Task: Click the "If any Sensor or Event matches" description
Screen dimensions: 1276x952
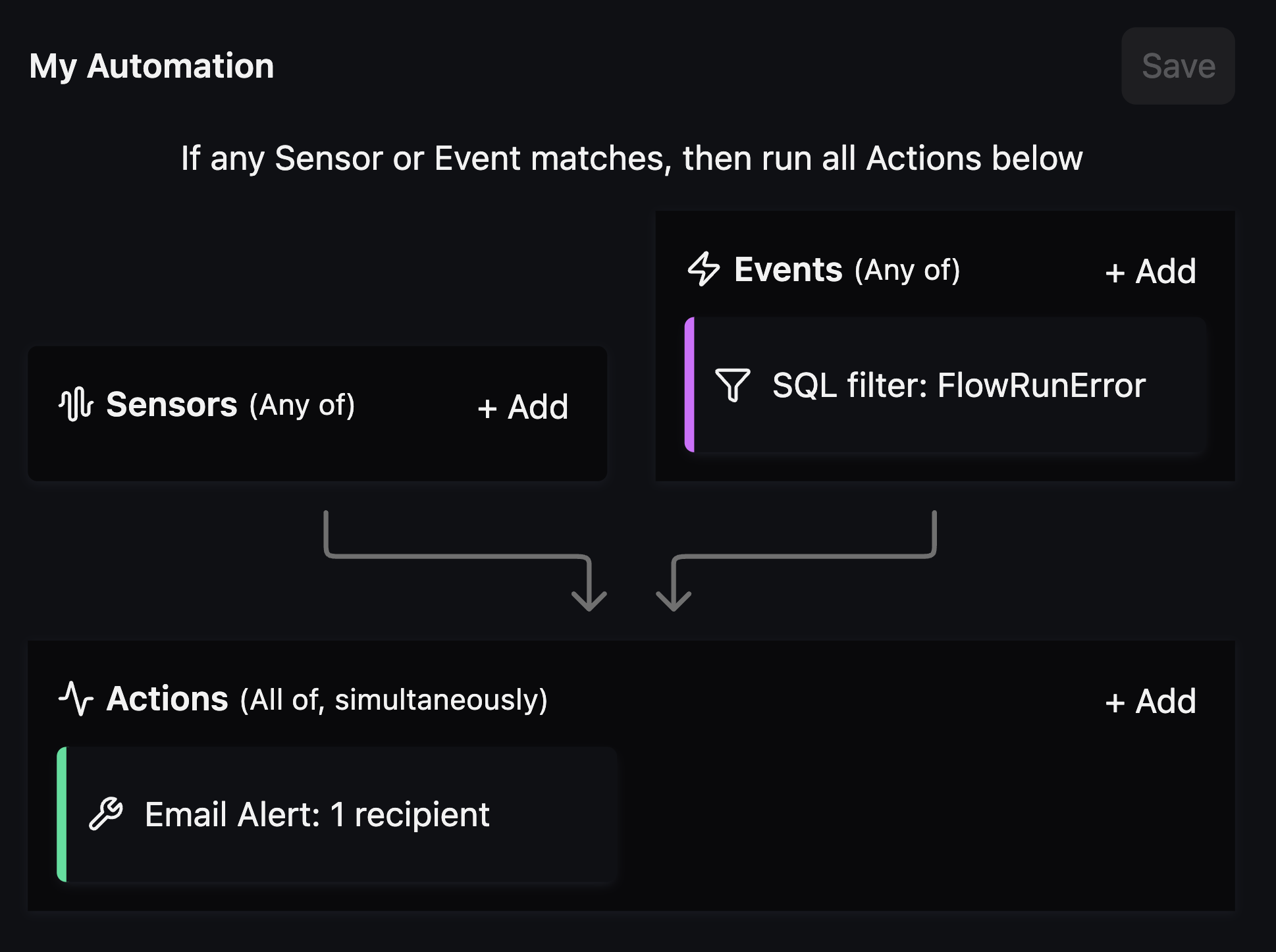Action: click(631, 159)
